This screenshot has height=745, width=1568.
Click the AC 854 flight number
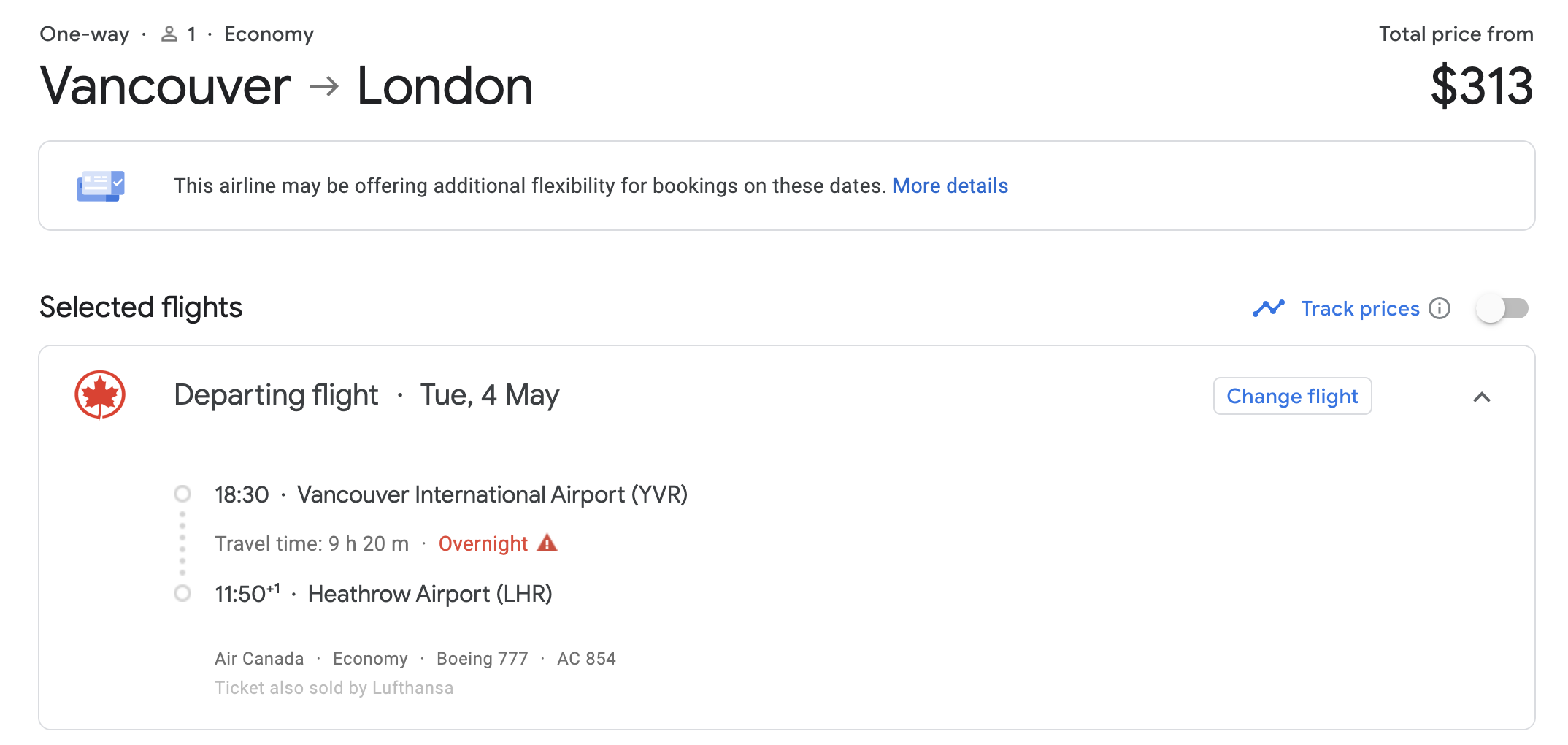pyautogui.click(x=586, y=659)
